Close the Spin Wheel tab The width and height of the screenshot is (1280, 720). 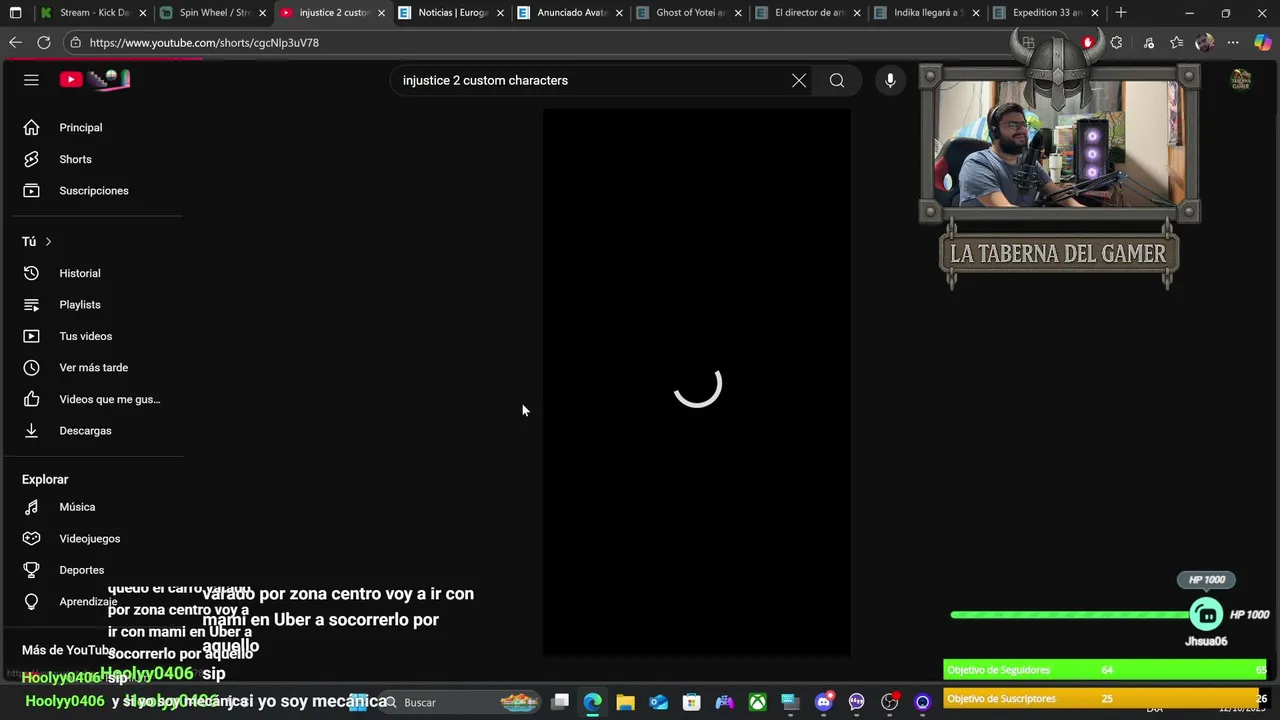click(263, 13)
